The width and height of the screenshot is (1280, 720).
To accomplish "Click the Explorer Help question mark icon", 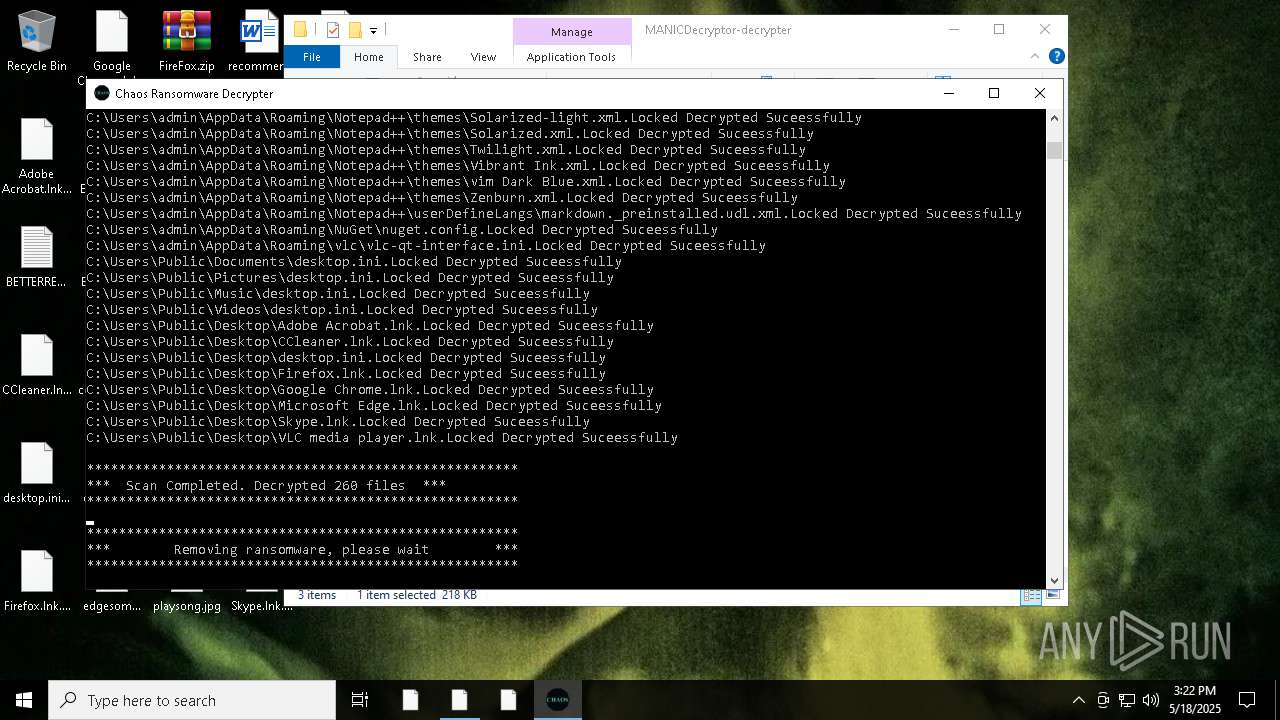I will coord(1056,56).
